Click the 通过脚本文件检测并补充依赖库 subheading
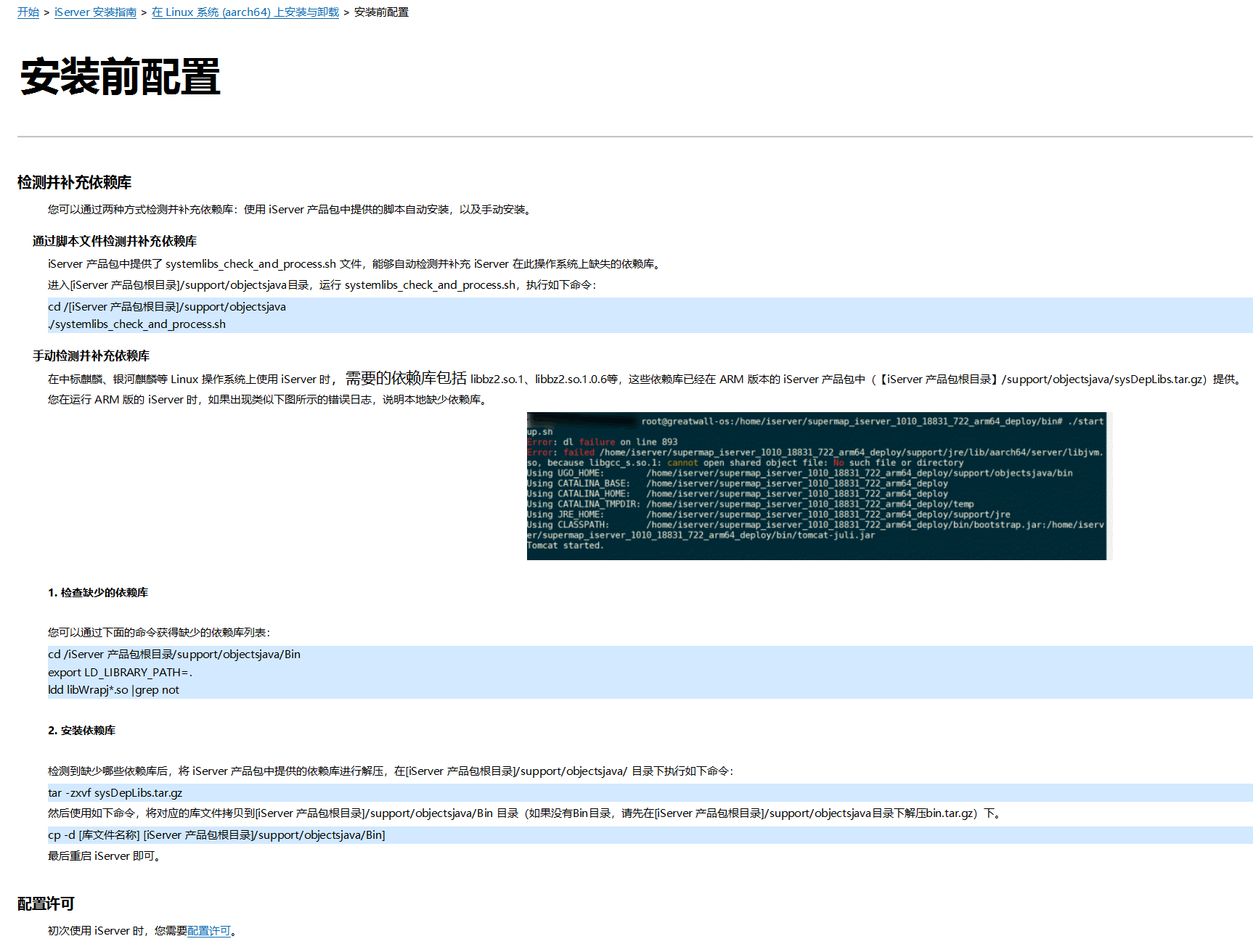Image resolution: width=1253 pixels, height=952 pixels. 115,241
